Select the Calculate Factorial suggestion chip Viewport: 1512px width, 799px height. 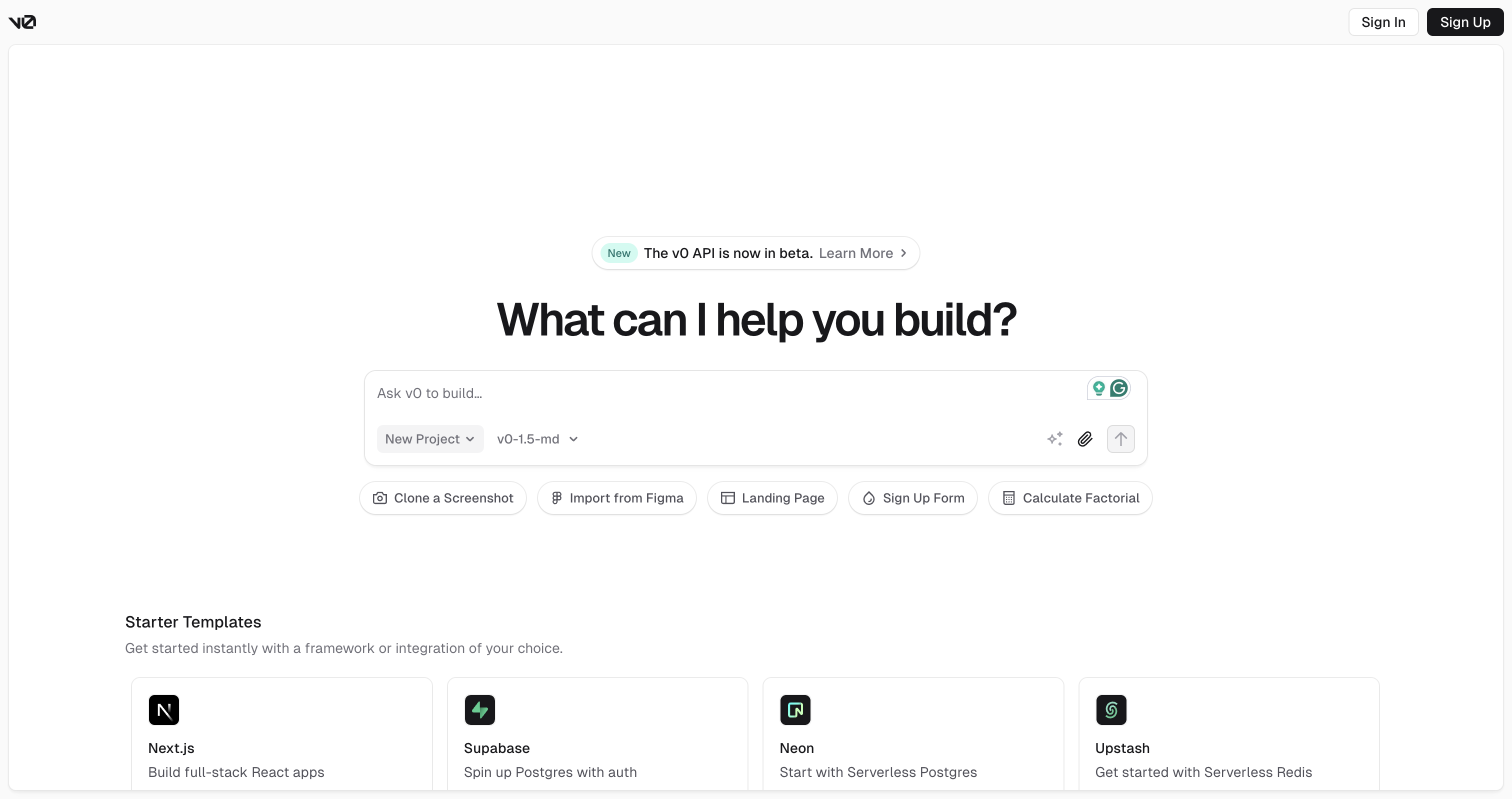tap(1070, 498)
